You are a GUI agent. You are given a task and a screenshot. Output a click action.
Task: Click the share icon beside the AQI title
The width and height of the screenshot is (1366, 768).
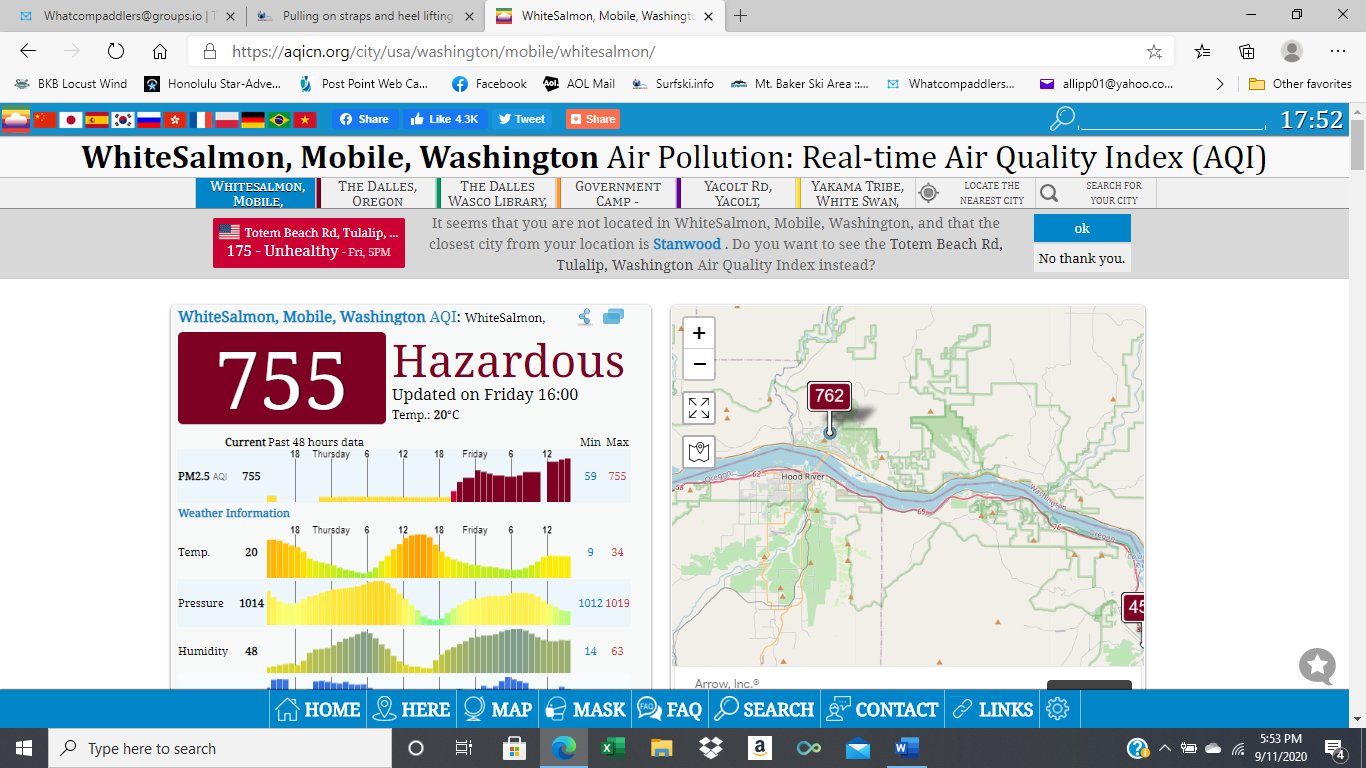click(x=585, y=317)
